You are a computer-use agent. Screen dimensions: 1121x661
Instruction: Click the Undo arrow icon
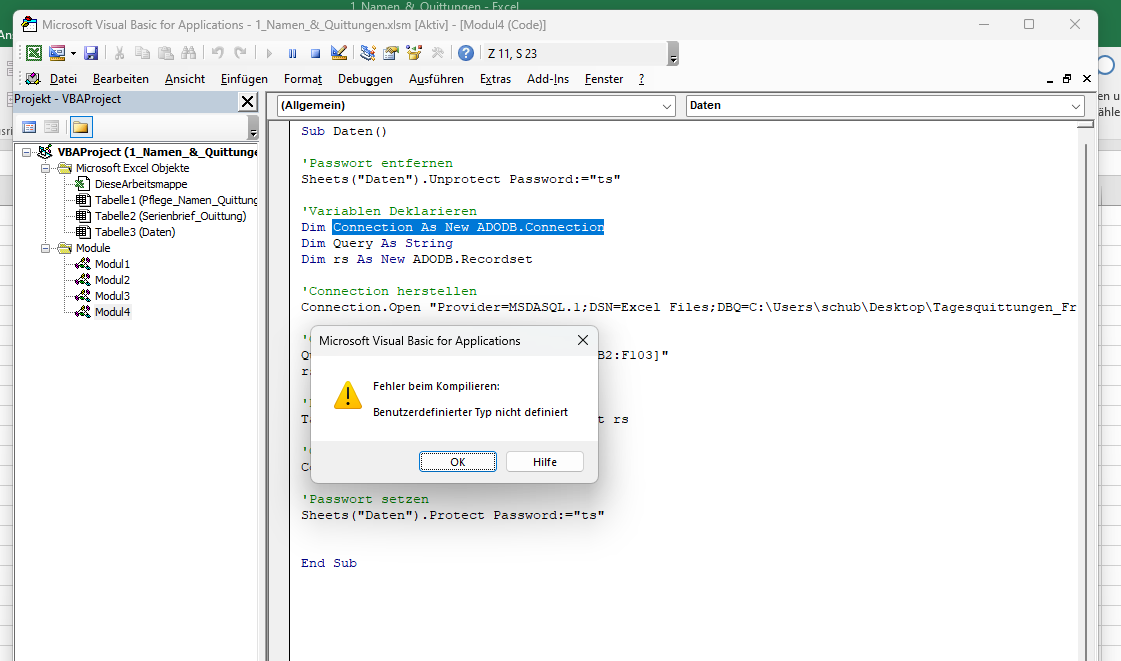coord(217,53)
